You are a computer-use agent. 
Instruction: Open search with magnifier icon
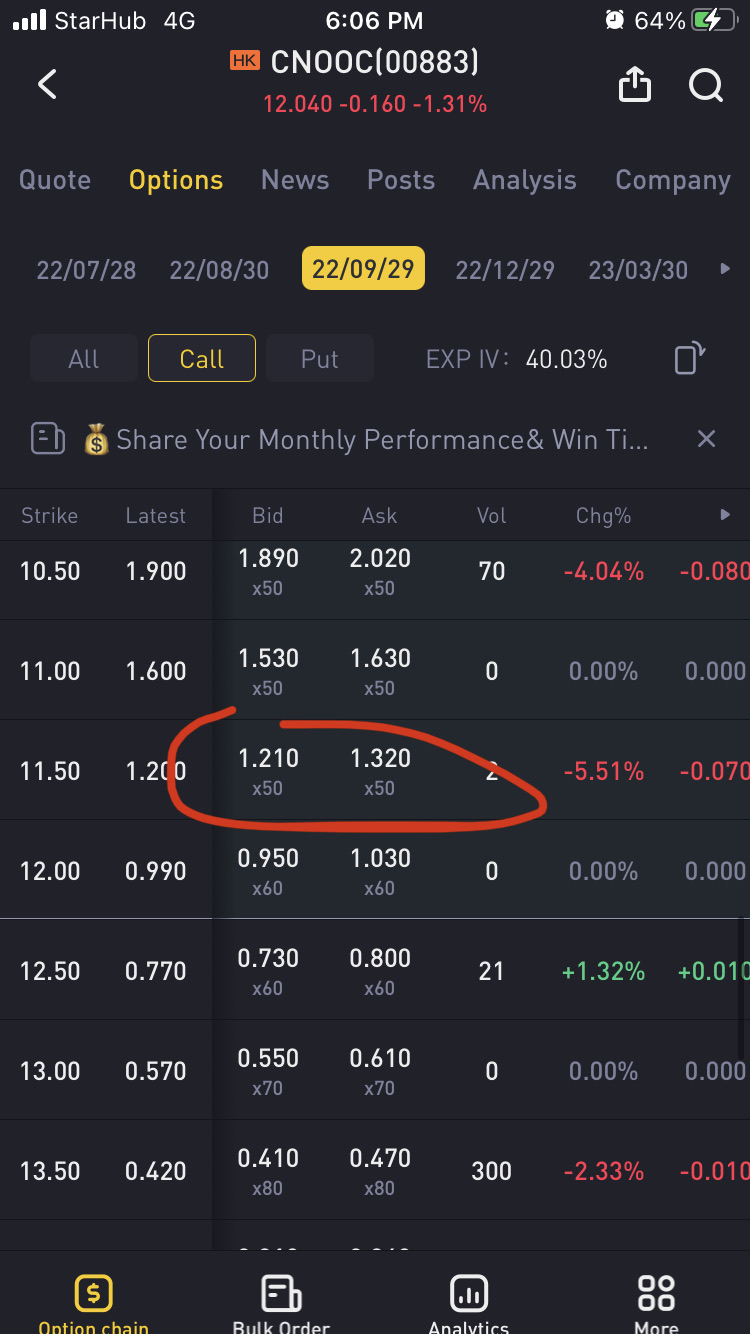(x=706, y=86)
